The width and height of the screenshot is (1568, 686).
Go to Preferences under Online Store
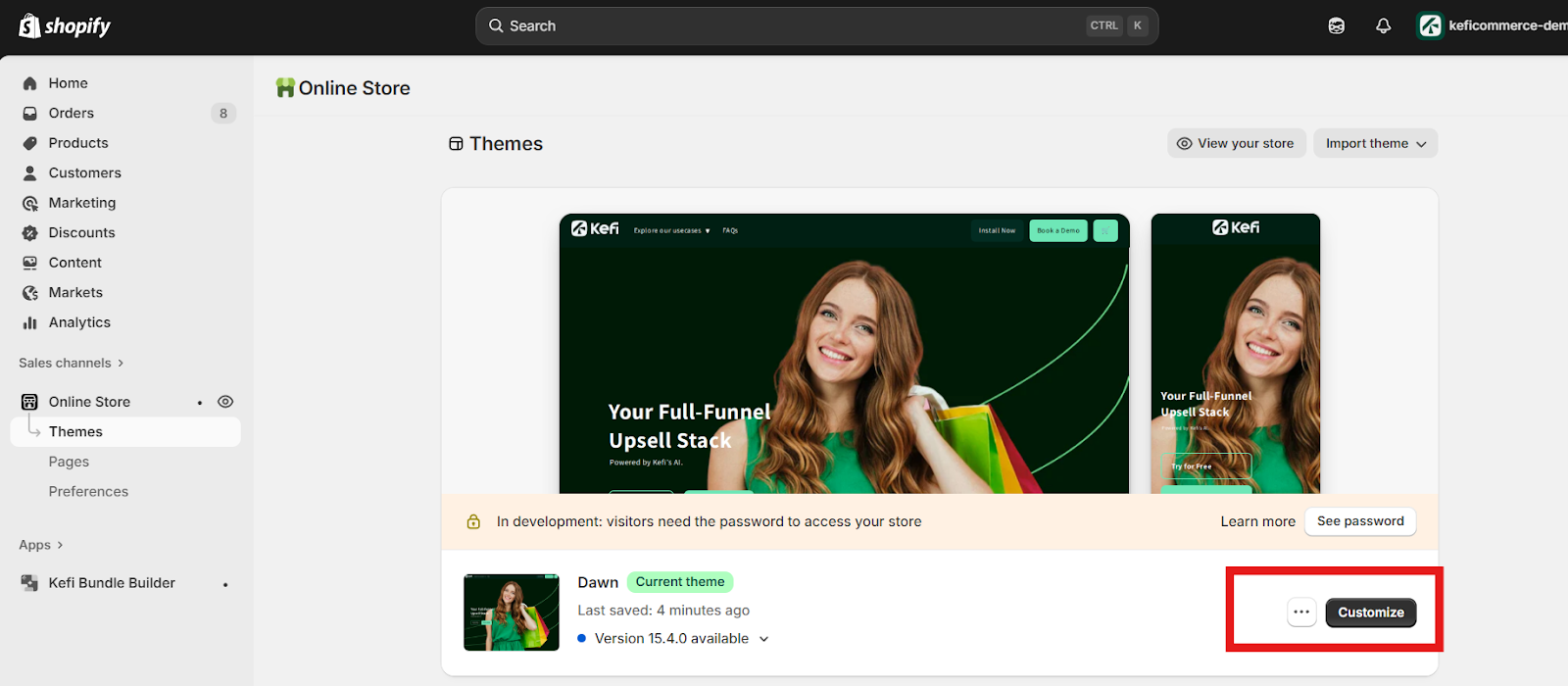pos(88,492)
